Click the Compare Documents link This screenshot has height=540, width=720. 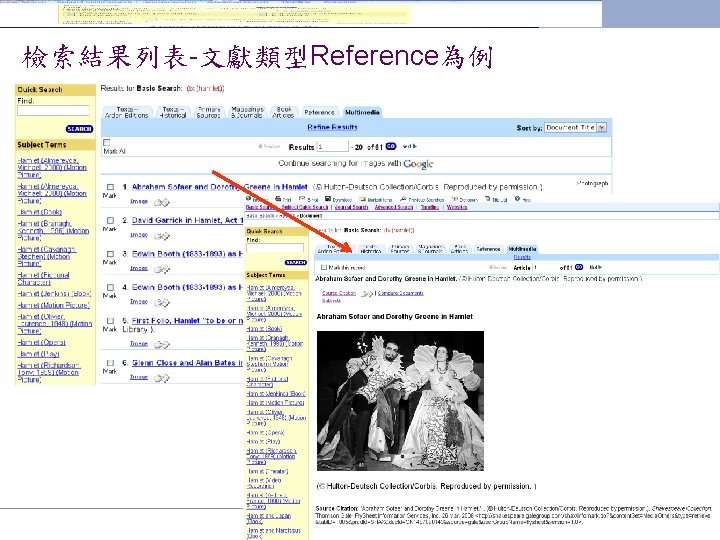pyautogui.click(x=400, y=293)
